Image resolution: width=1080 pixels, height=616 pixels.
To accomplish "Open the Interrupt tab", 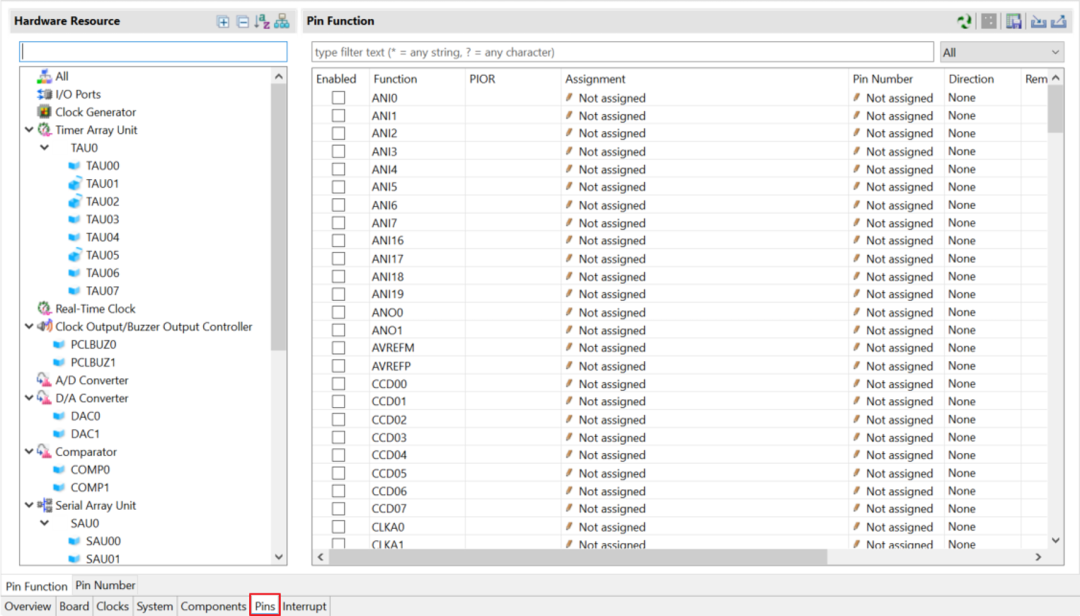I will tap(304, 606).
